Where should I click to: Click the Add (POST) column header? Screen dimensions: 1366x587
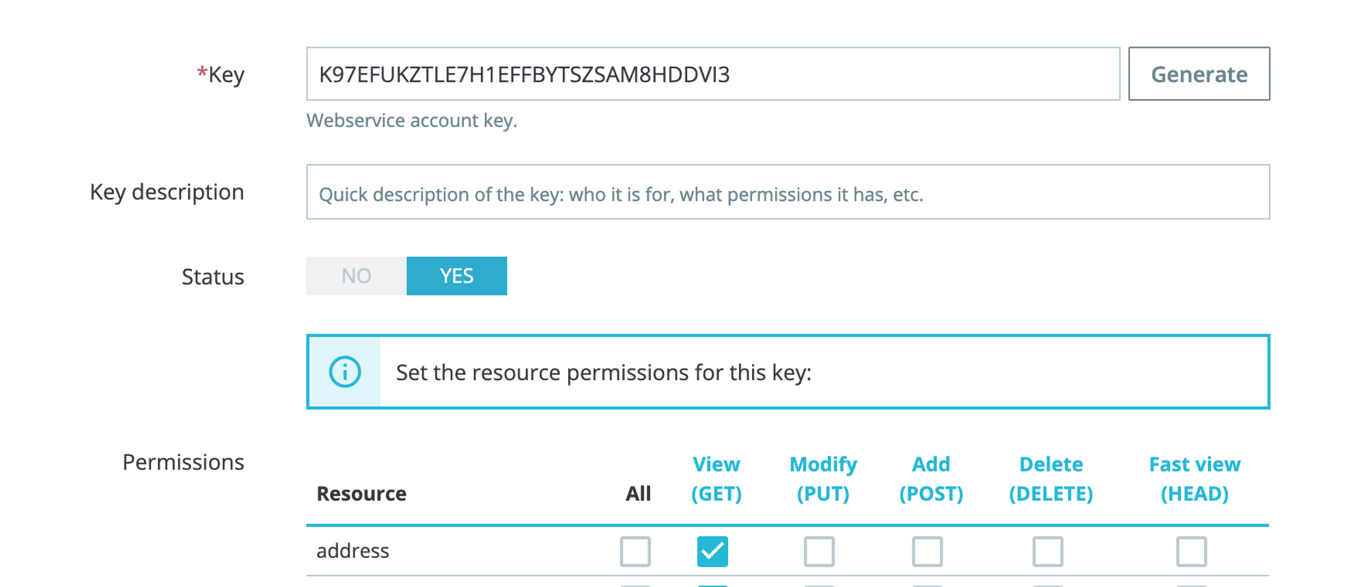click(931, 479)
